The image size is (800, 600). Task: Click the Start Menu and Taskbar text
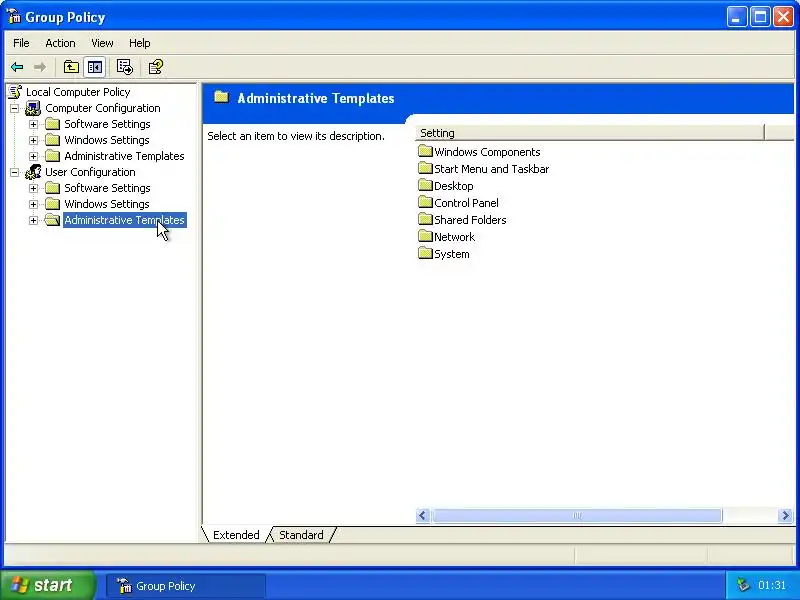point(491,169)
